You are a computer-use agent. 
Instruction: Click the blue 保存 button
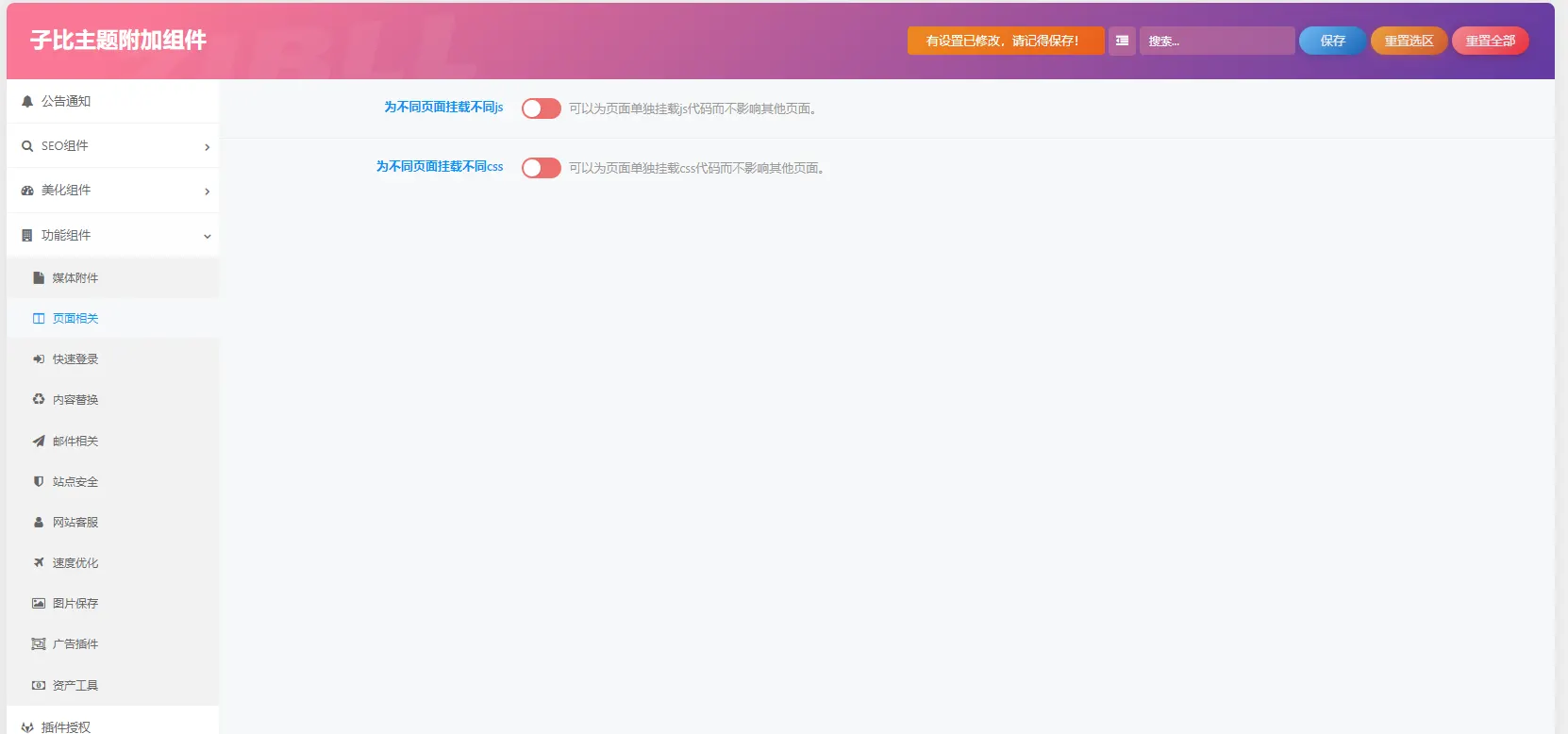(x=1332, y=41)
